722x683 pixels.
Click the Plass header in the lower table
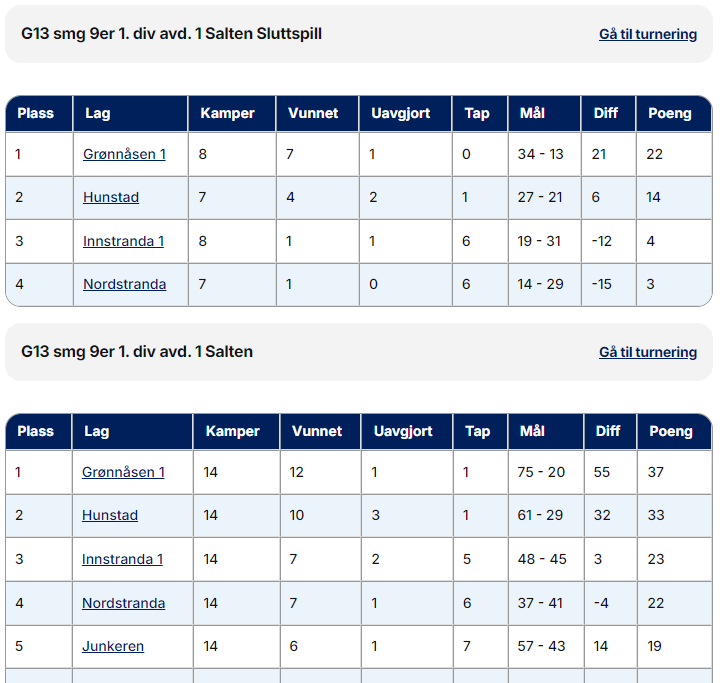(35, 431)
